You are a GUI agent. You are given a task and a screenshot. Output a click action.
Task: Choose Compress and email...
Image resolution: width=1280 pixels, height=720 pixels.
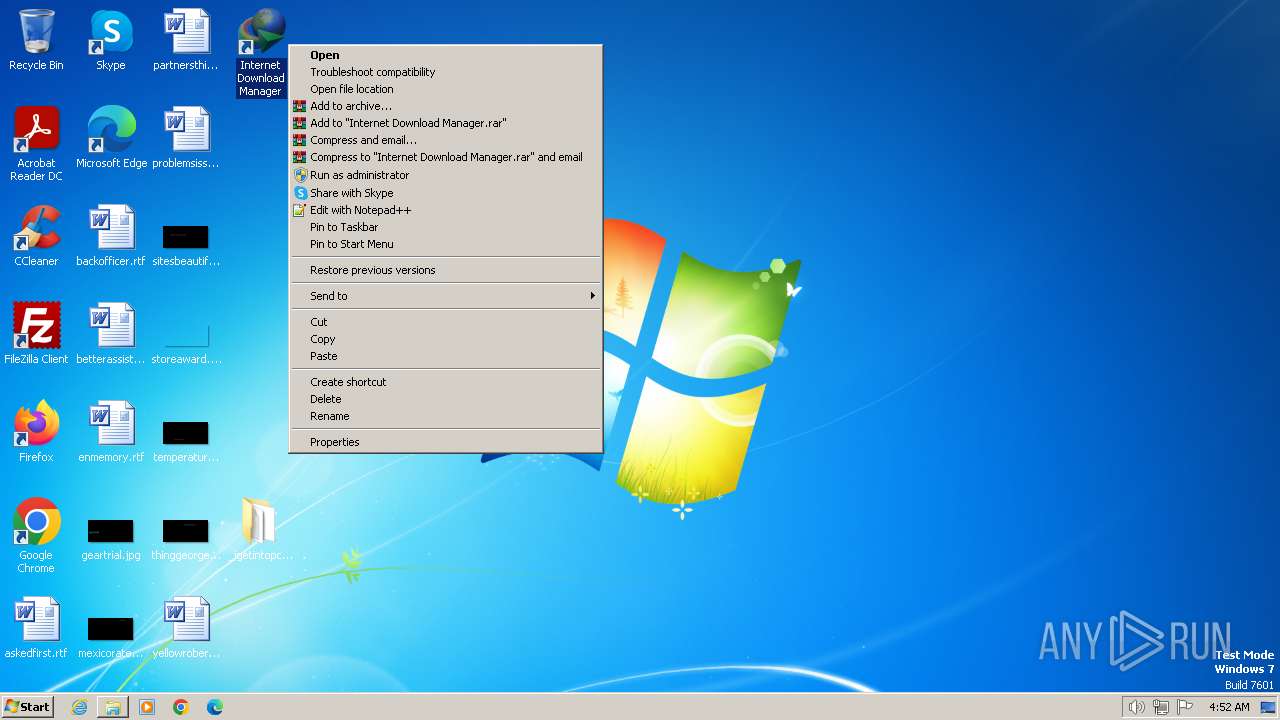(446, 140)
